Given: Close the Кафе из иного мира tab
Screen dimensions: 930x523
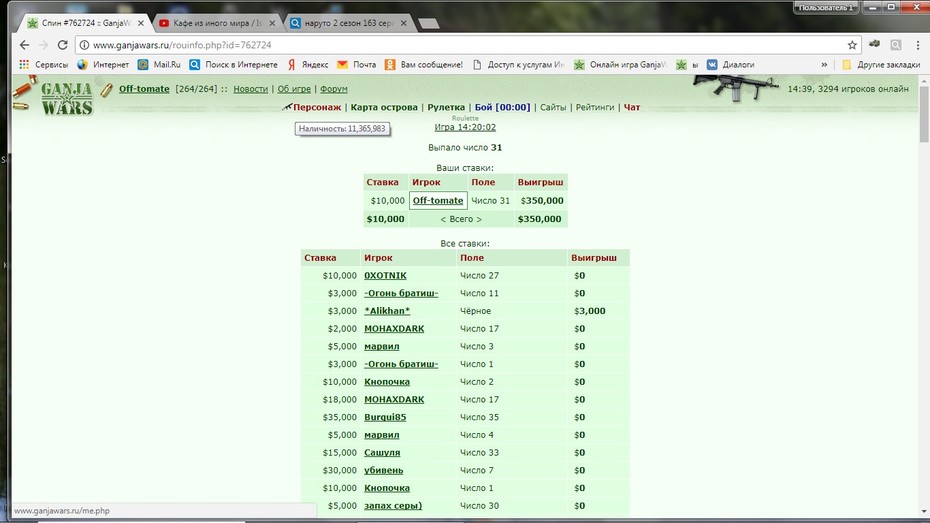Looking at the screenshot, I should tap(272, 23).
